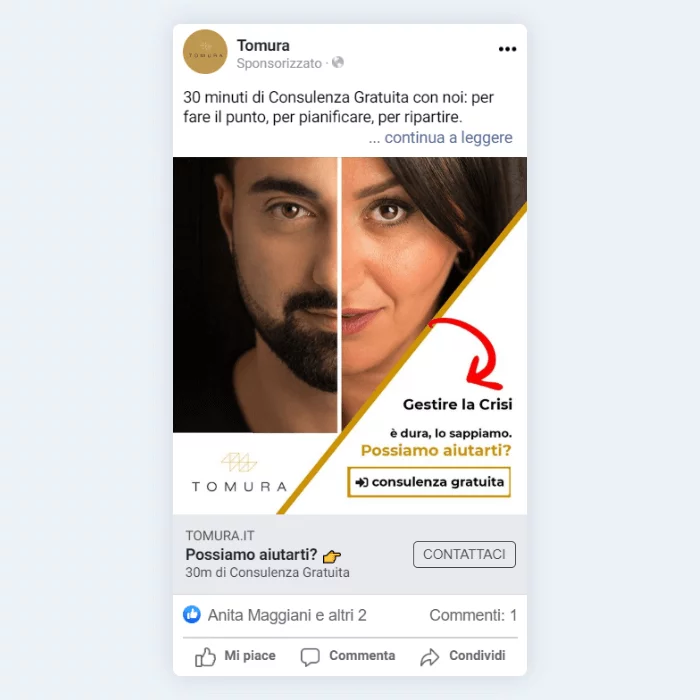
Task: Click the Commenta speech bubble icon
Action: (x=310, y=657)
